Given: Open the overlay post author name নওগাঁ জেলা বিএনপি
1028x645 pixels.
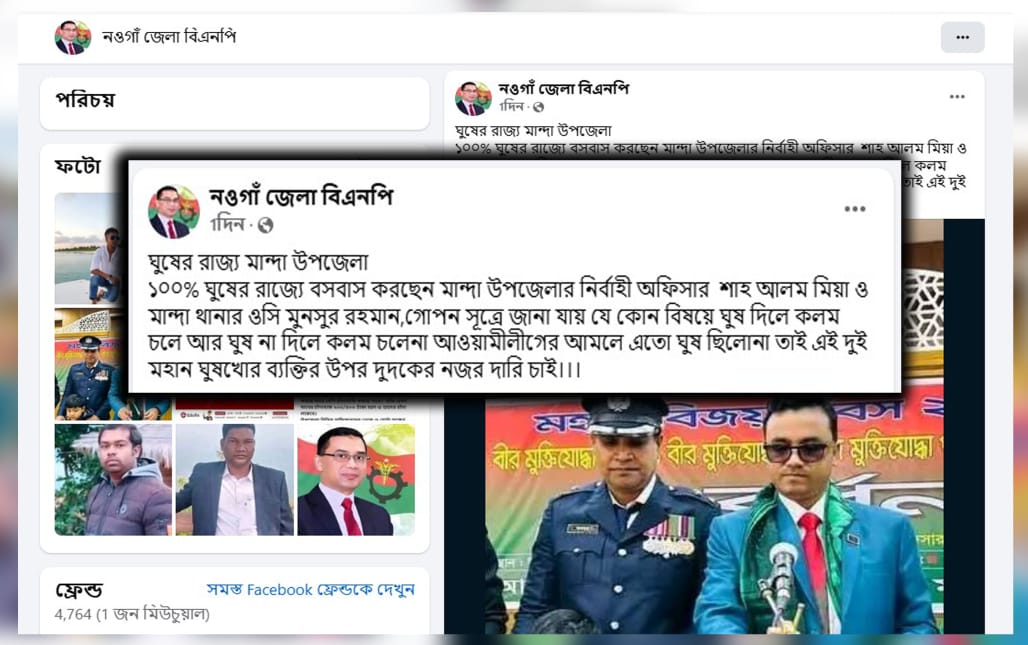Looking at the screenshot, I should point(301,197).
